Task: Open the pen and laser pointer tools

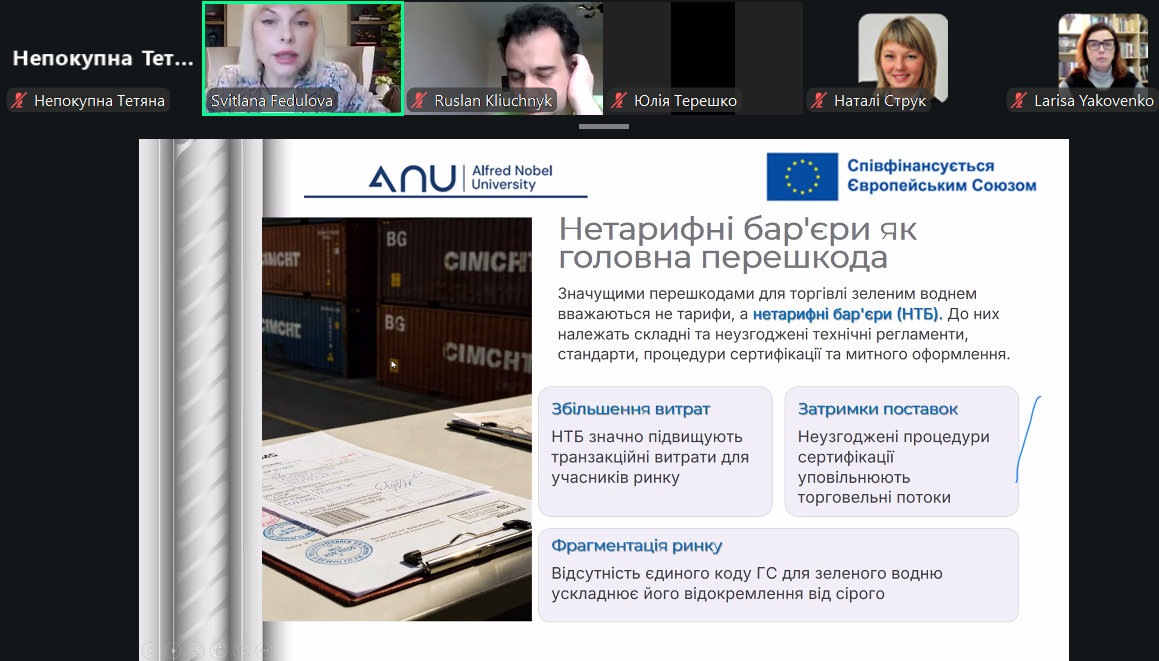Action: [196, 650]
